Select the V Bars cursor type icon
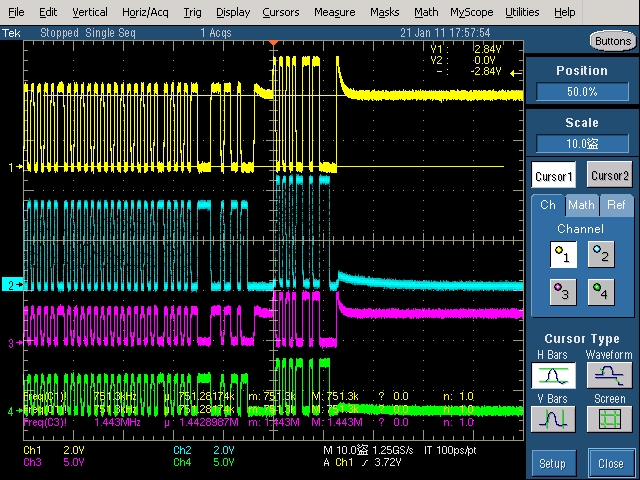 point(553,419)
